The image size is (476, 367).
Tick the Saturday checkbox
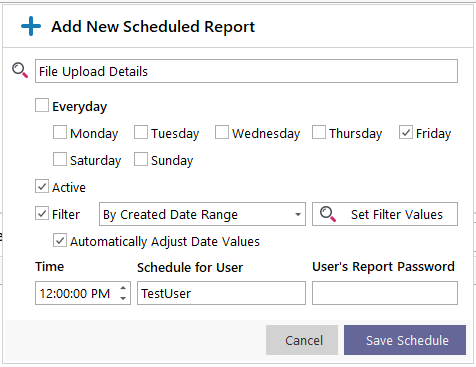tap(60, 159)
